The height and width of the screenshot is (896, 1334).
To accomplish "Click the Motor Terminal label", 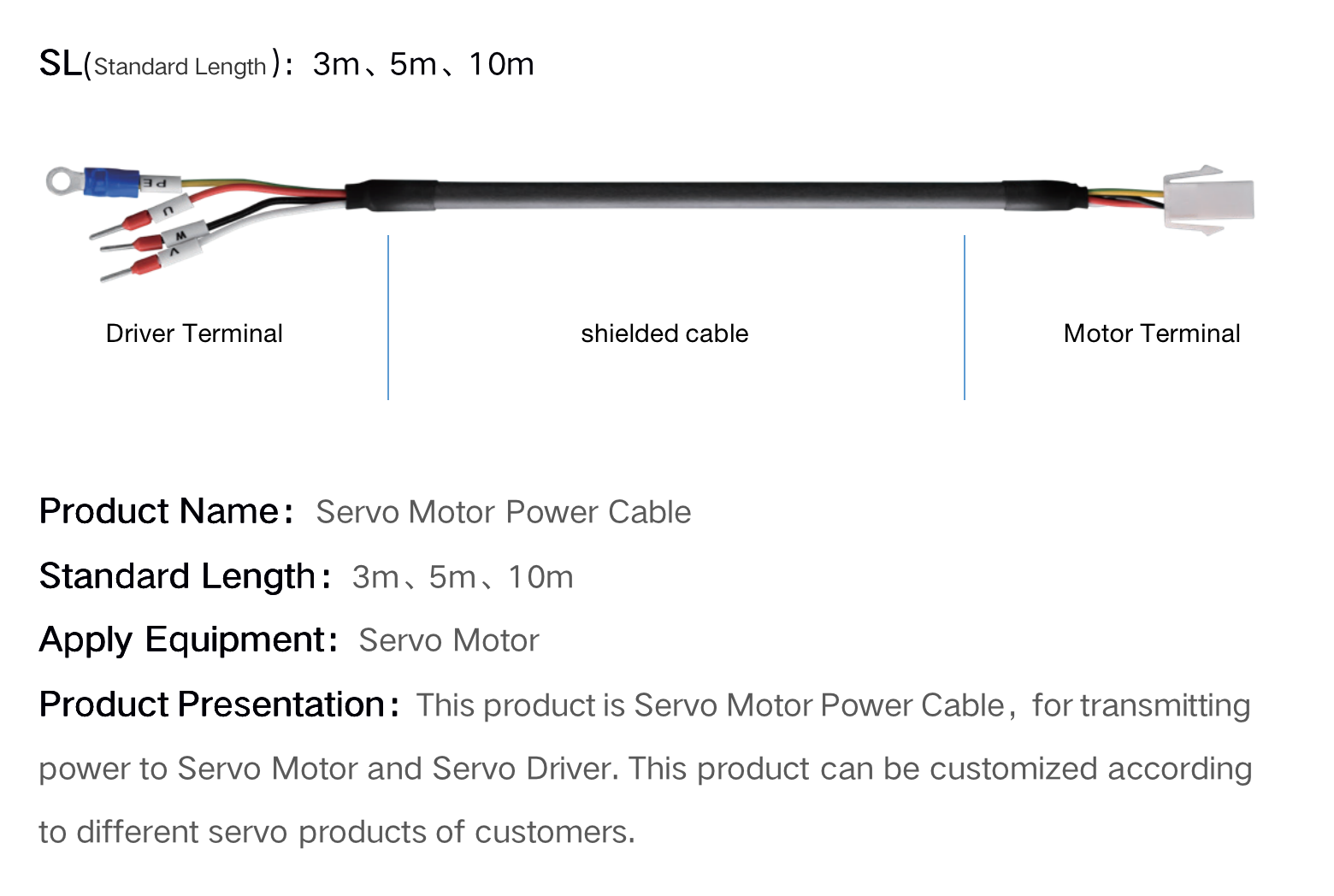I will coord(1152,333).
